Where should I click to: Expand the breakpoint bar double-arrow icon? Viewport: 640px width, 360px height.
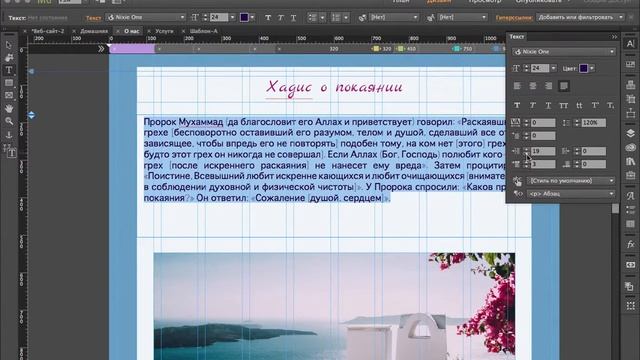click(x=101, y=49)
